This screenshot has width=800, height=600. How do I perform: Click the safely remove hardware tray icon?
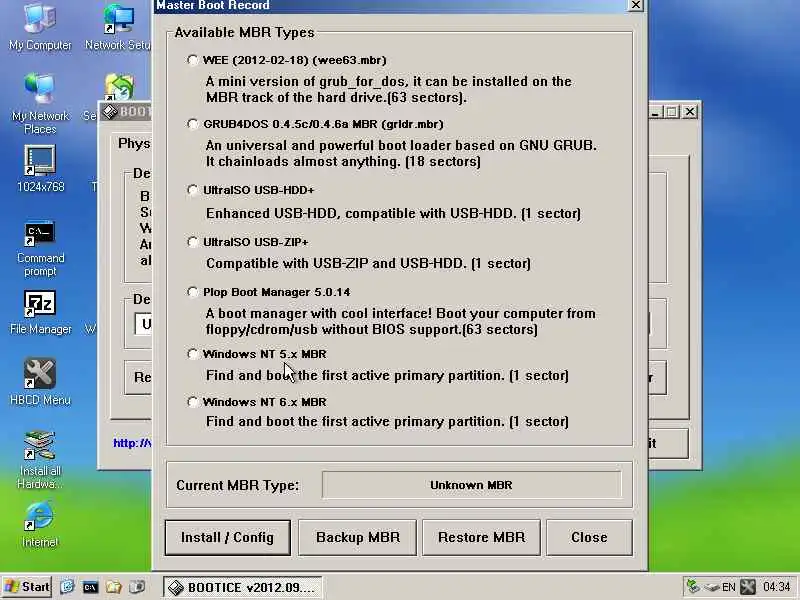[x=711, y=587]
